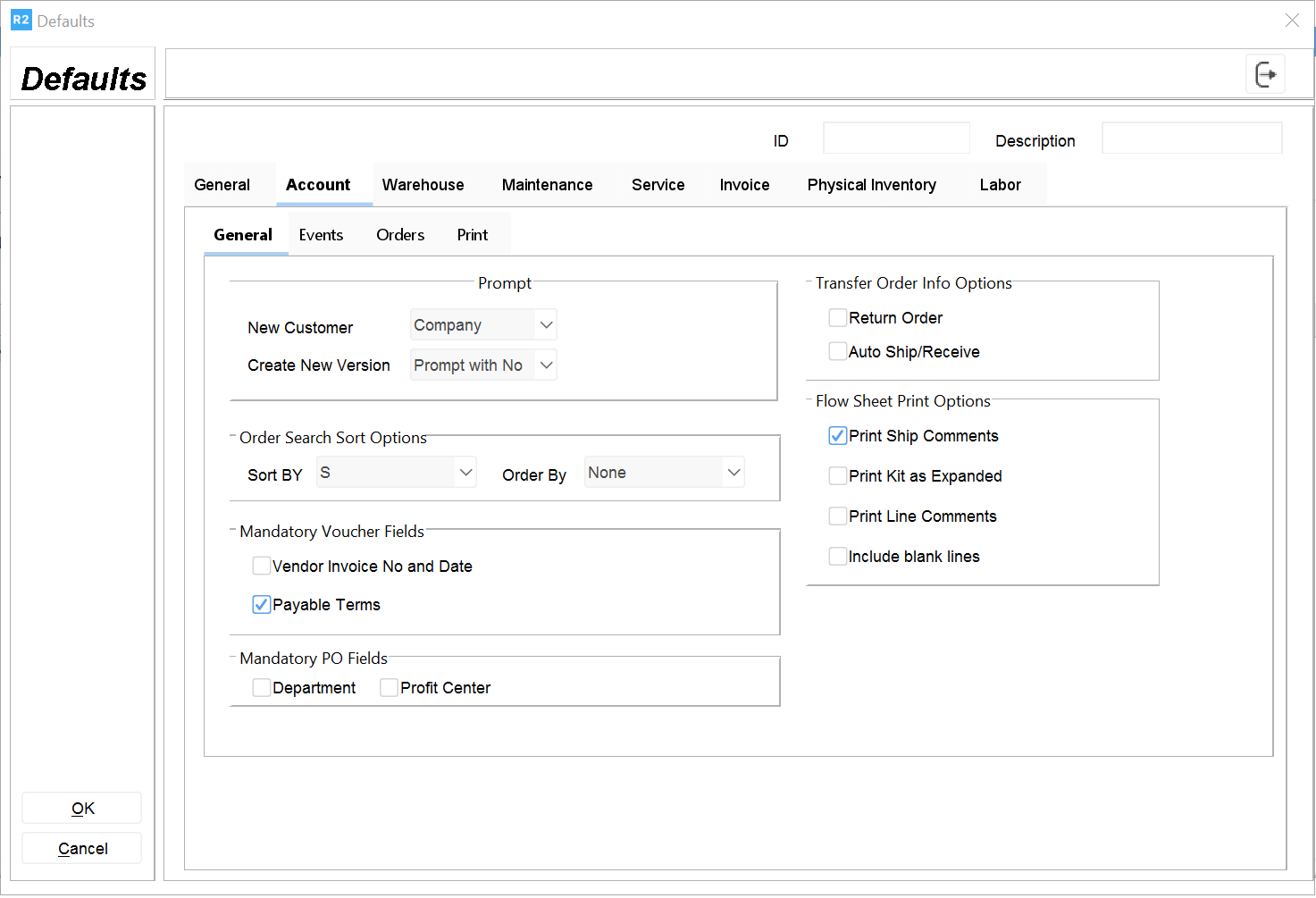
Task: Click into the ID text field
Action: click(x=896, y=139)
